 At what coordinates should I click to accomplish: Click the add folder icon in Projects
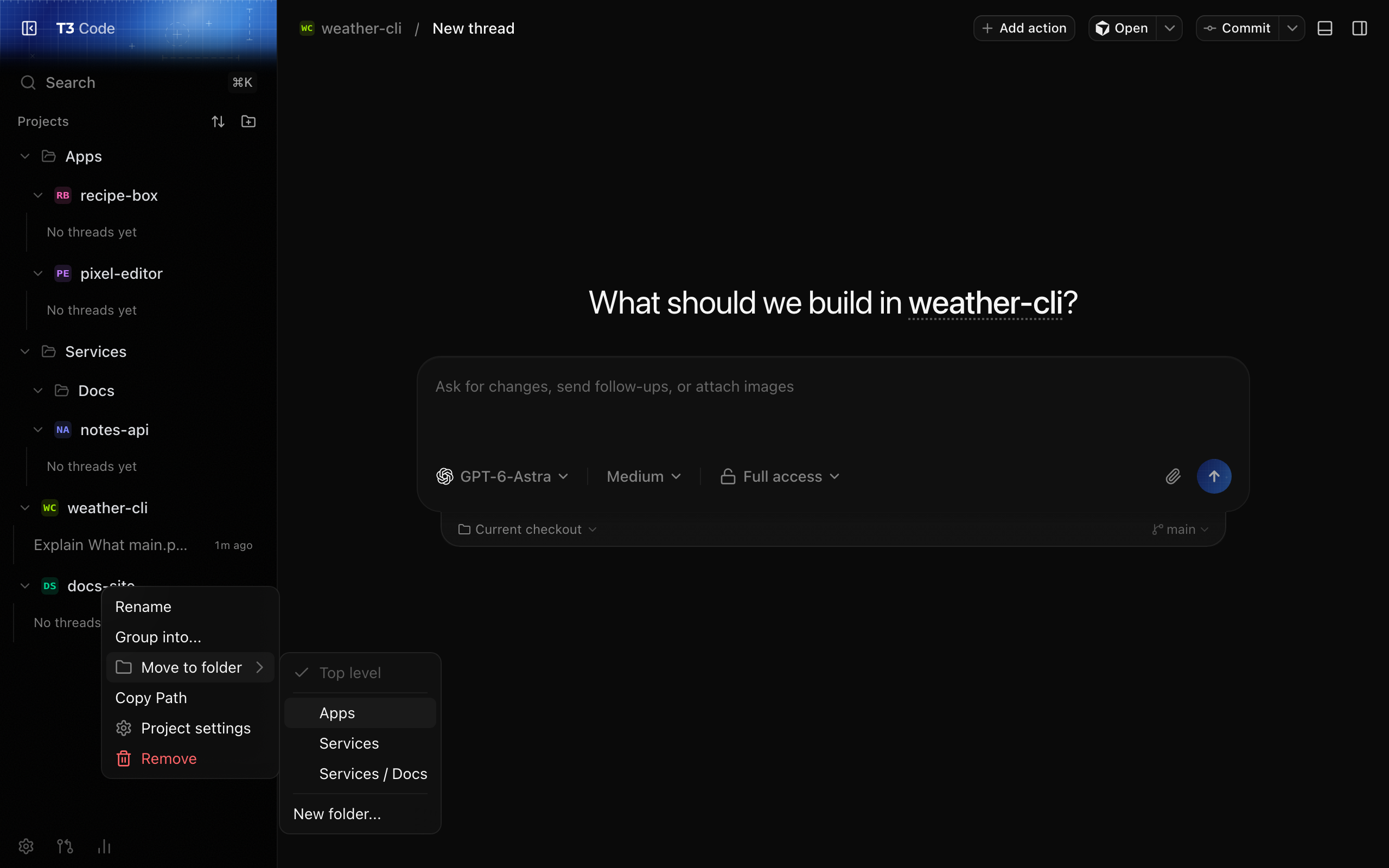pos(249,122)
